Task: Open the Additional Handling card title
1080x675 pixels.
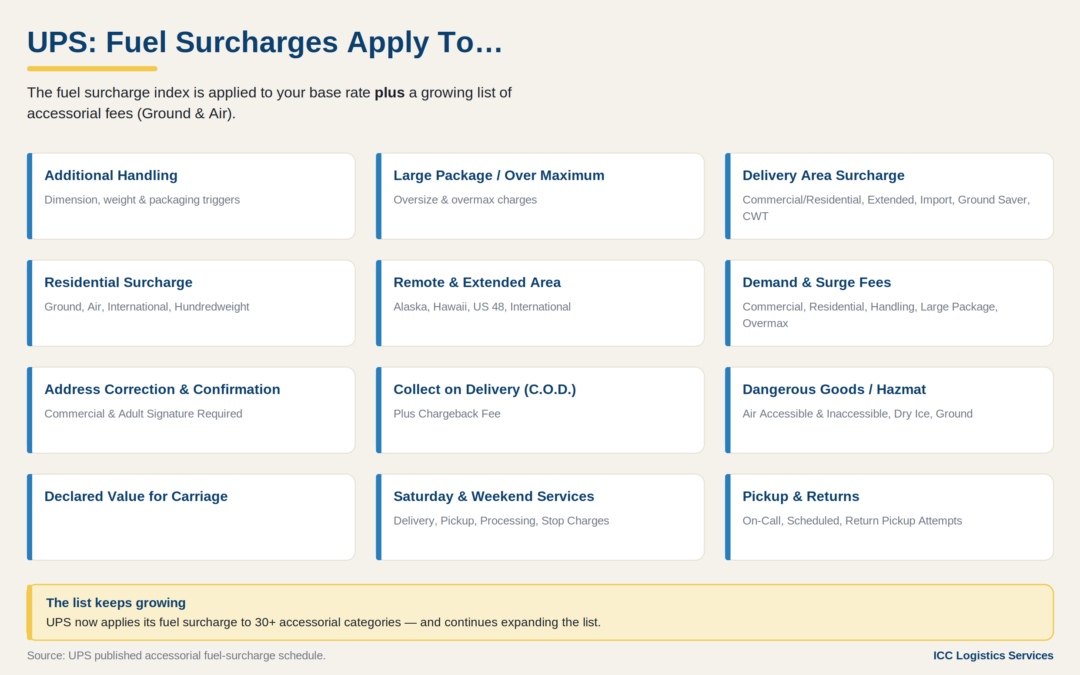Action: [x=111, y=176]
